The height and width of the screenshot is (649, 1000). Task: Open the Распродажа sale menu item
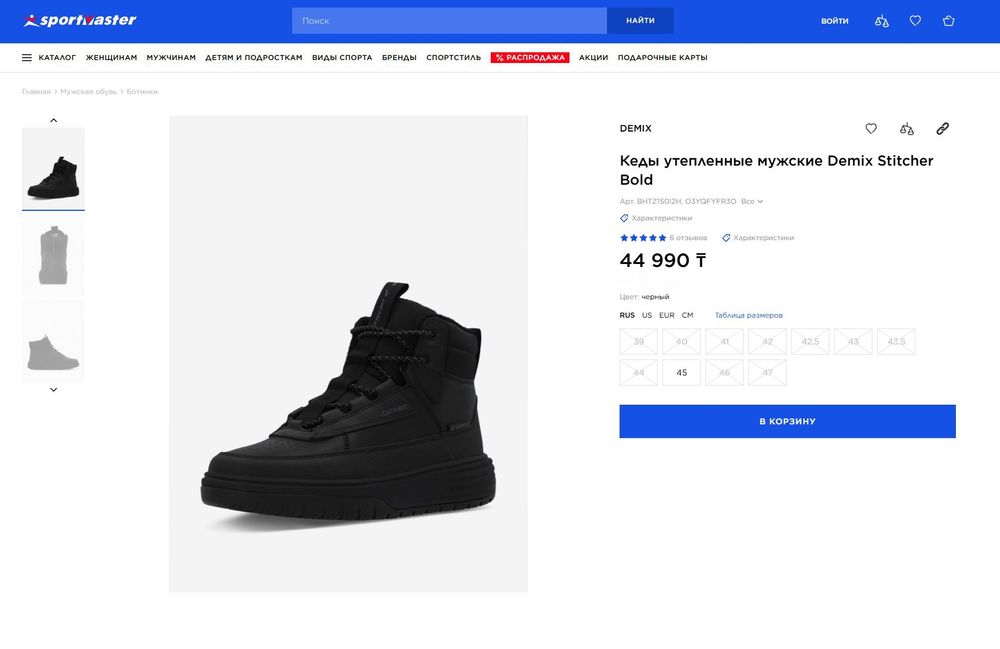(530, 58)
